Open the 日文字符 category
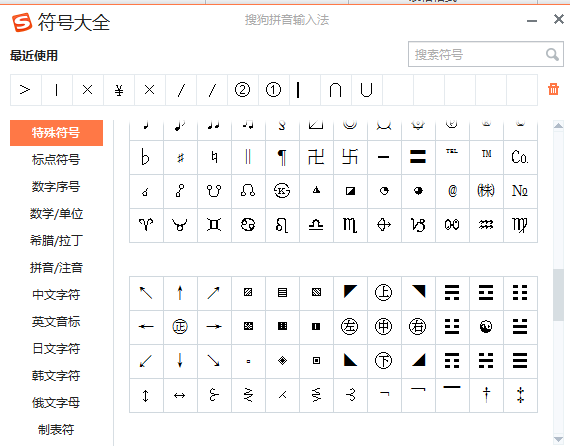The width and height of the screenshot is (570, 446). tap(56, 349)
